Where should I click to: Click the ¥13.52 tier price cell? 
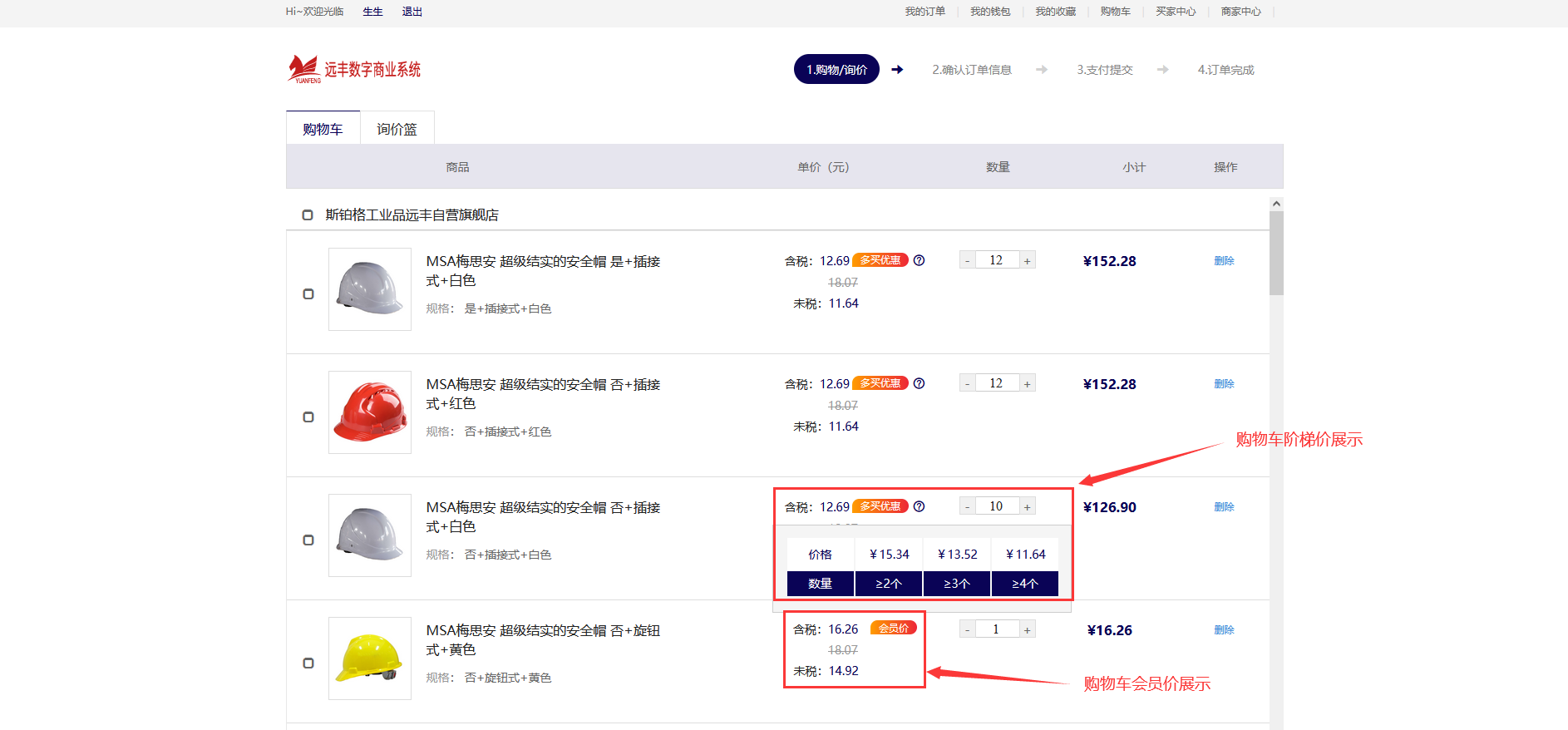[957, 555]
